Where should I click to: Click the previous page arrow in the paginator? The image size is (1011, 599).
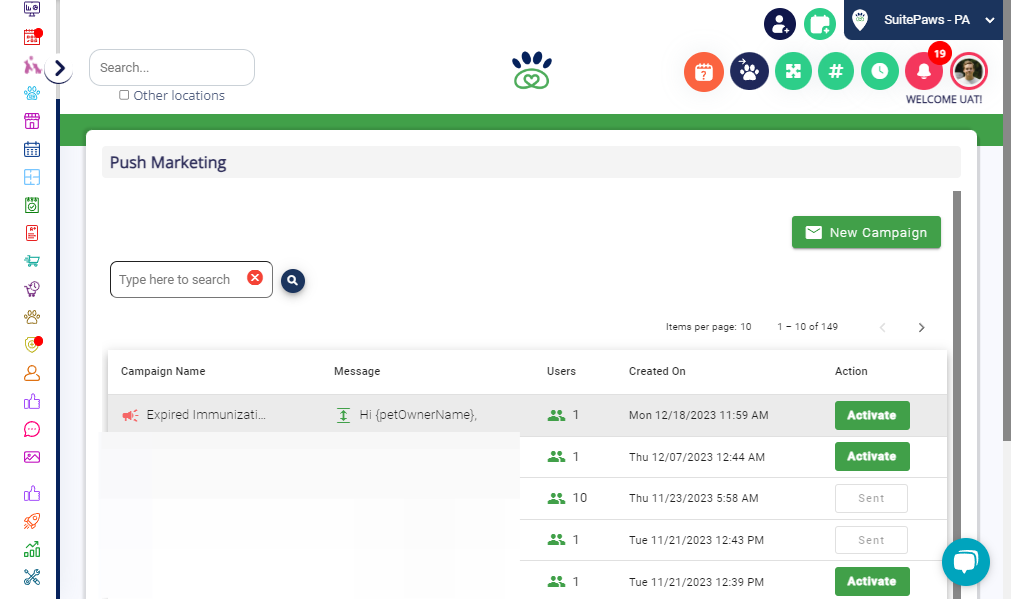coord(883,328)
